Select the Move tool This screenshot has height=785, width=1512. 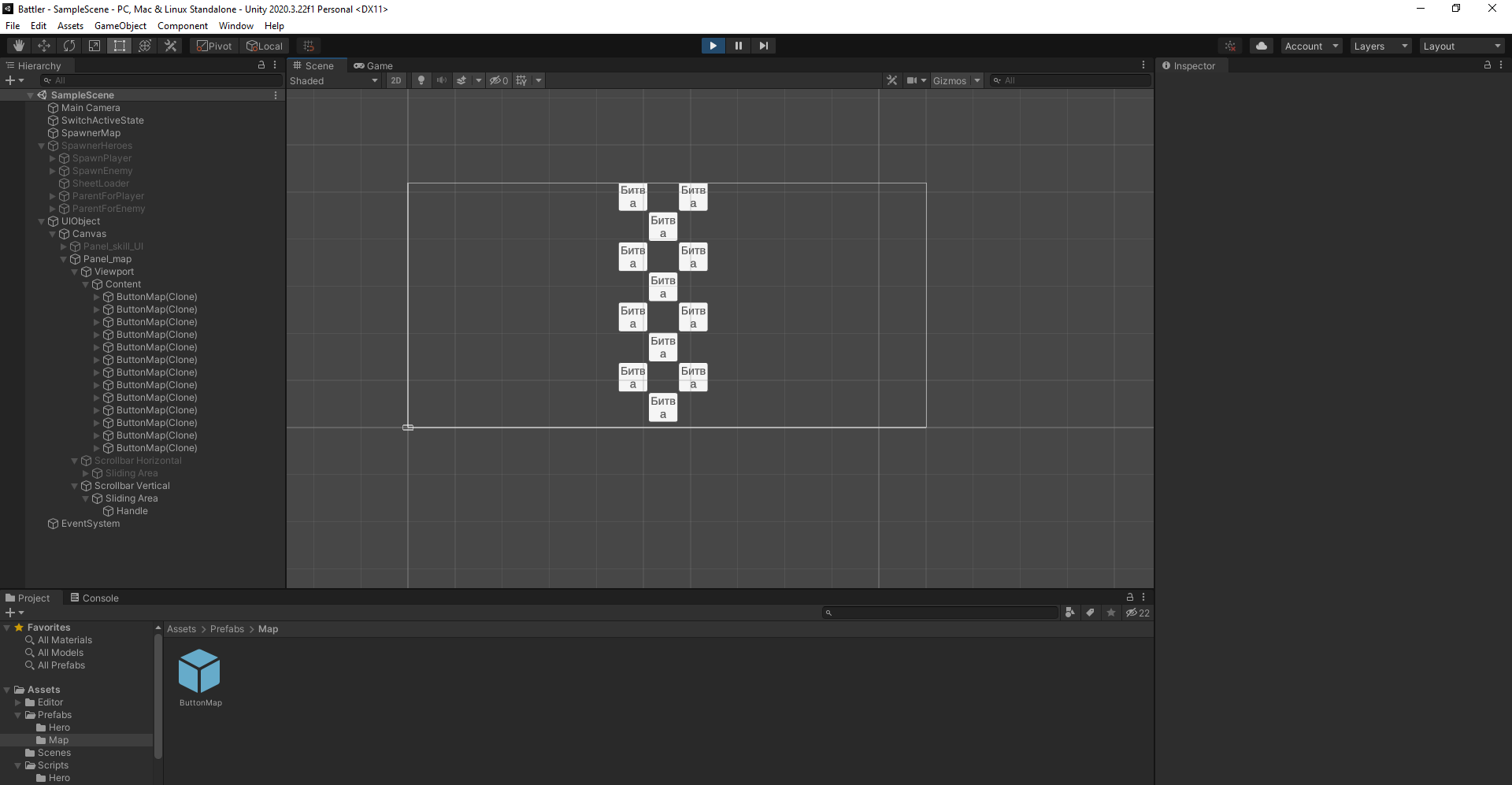(43, 45)
